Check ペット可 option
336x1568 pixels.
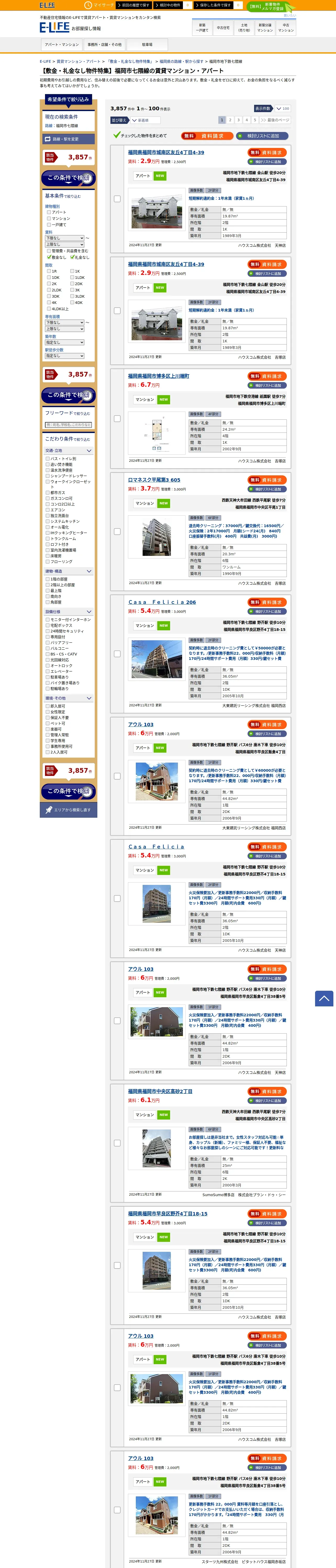[x=48, y=723]
